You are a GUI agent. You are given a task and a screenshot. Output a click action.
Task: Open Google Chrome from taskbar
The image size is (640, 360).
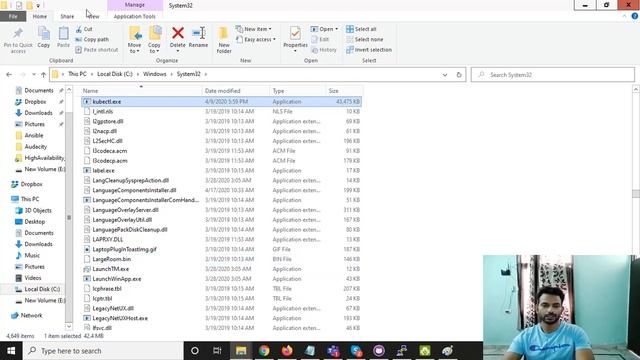pos(264,351)
